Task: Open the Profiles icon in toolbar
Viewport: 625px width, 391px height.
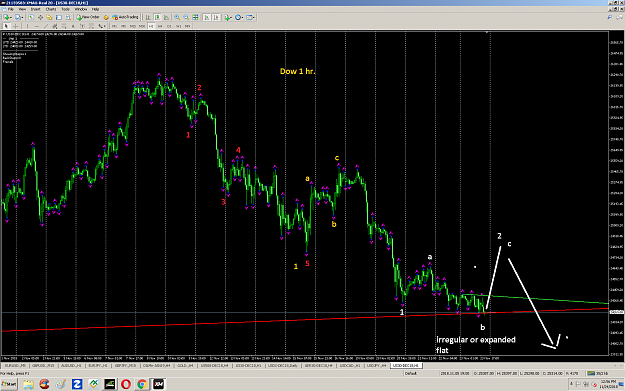Action: tap(18, 17)
